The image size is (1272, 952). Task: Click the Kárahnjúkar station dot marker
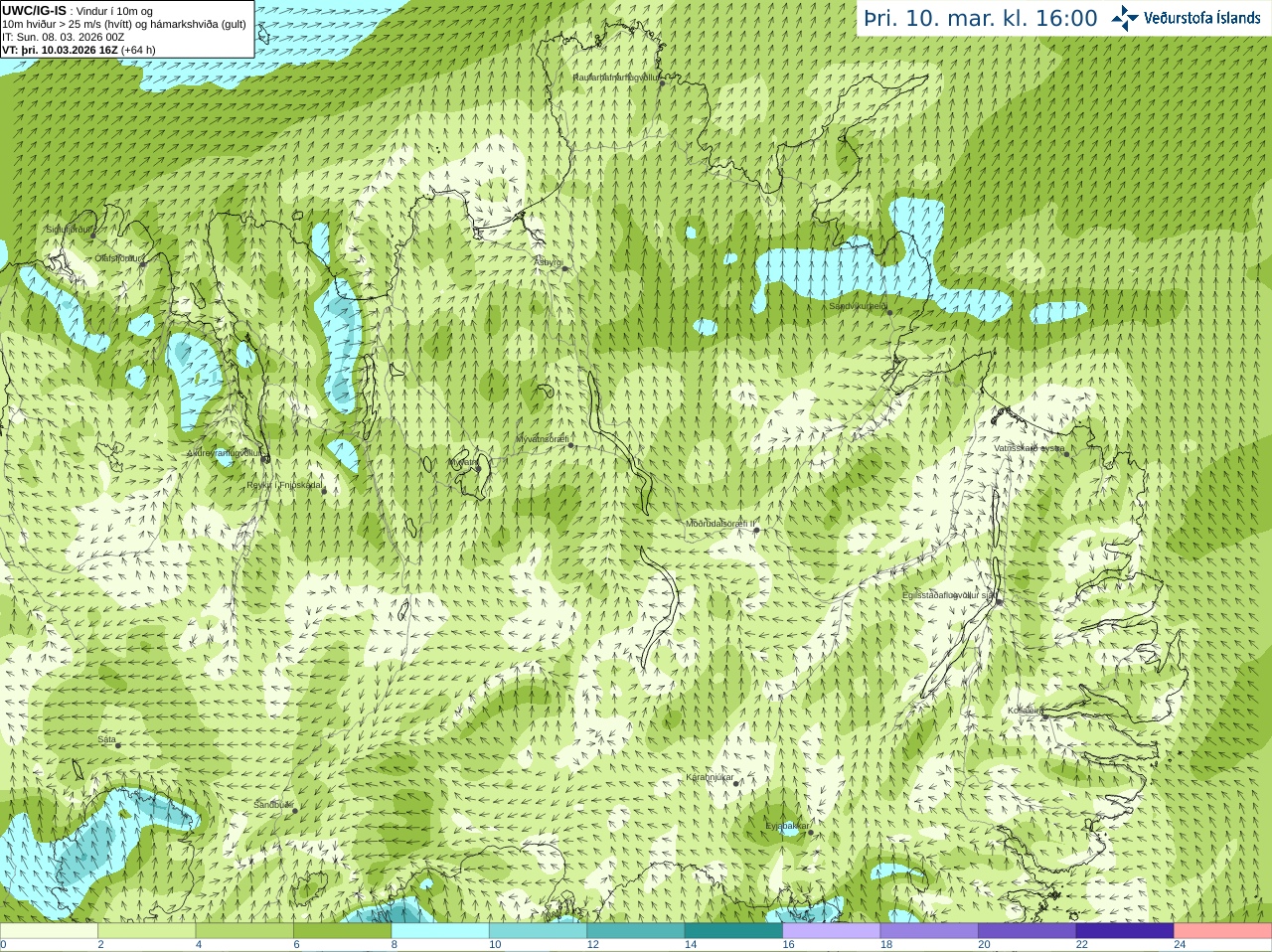click(x=736, y=784)
